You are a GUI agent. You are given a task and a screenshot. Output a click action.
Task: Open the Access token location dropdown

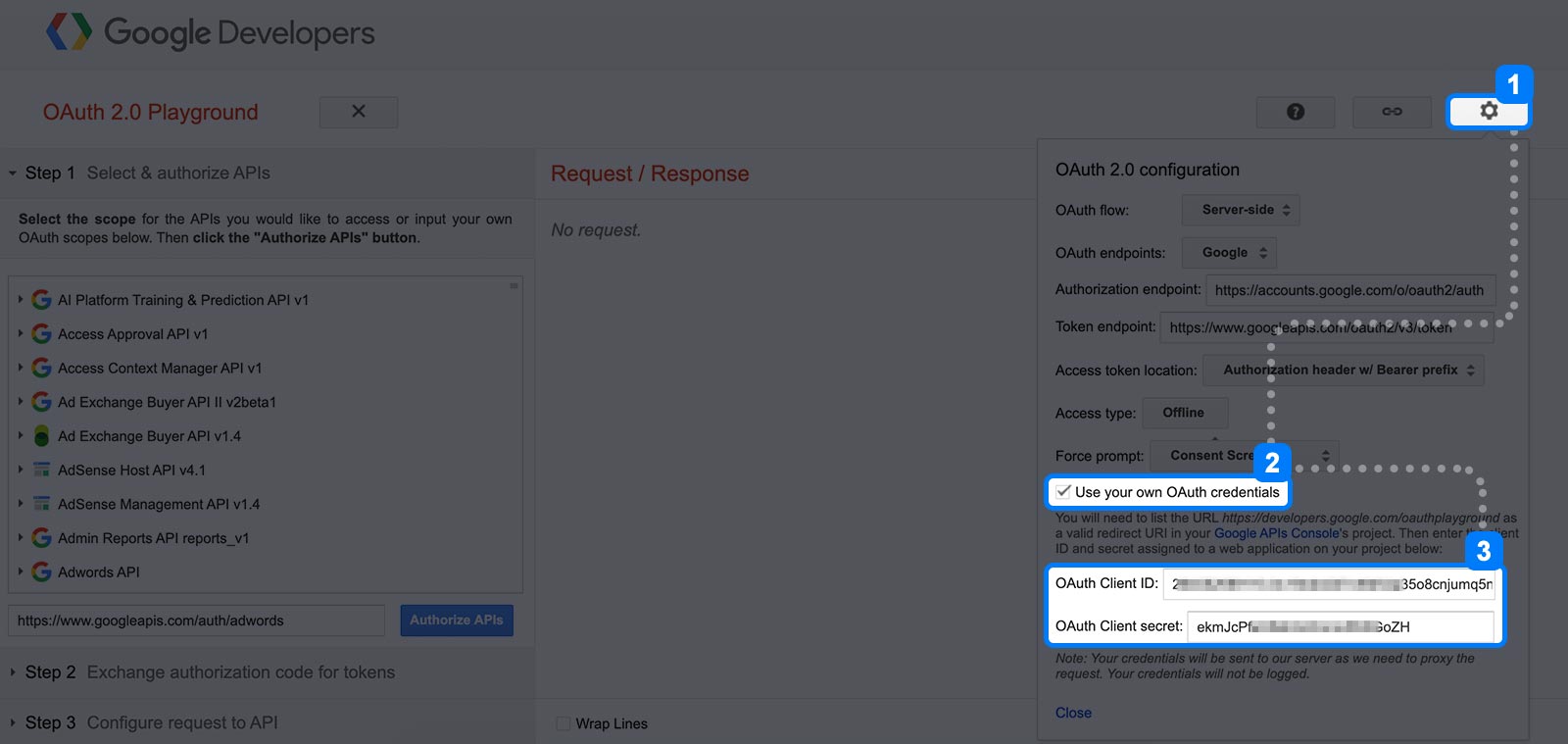[1343, 371]
